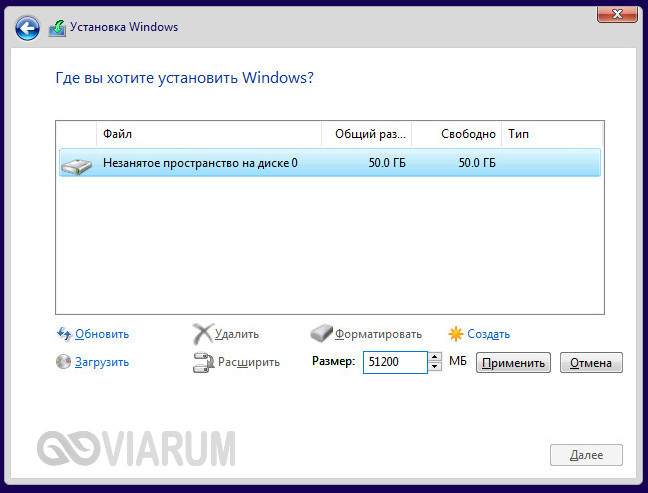This screenshot has height=493, width=648.
Task: Click the Windows Setup title icon
Action: 57,28
